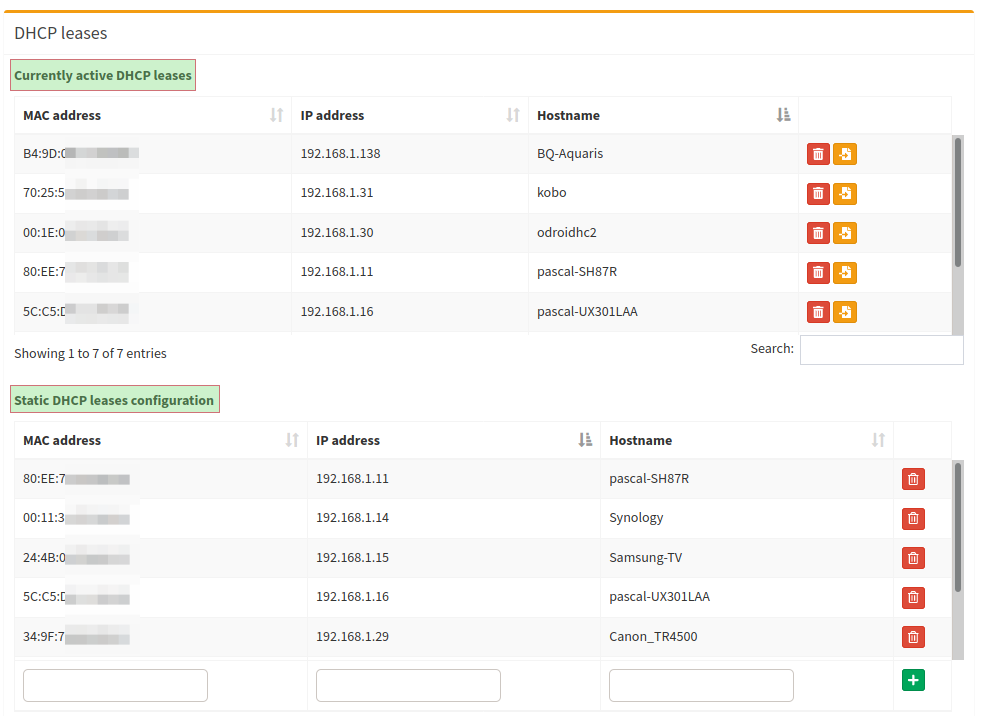Click the Static DHCP leases configuration heading

click(114, 400)
